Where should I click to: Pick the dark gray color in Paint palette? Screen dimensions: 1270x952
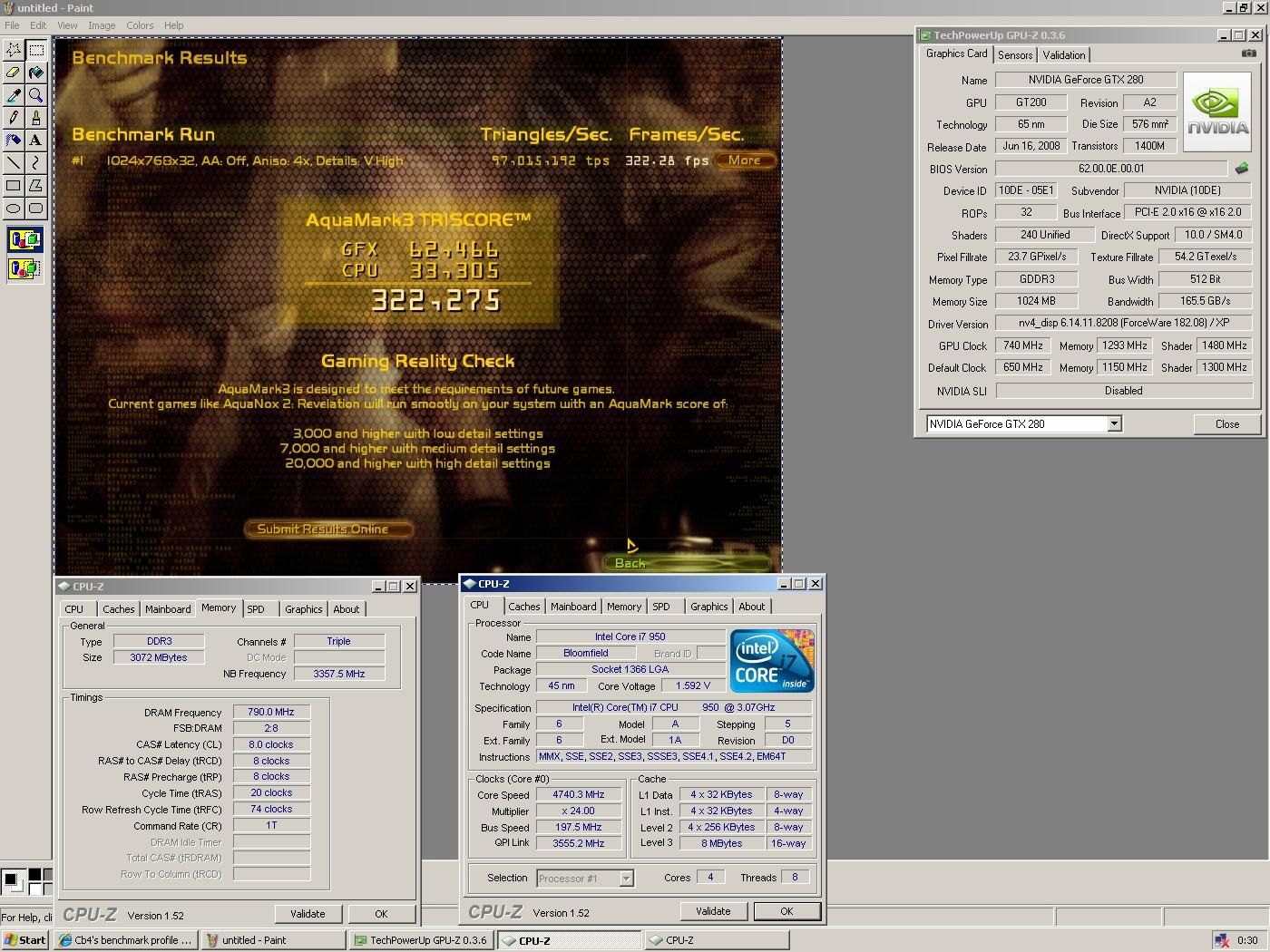(48, 875)
